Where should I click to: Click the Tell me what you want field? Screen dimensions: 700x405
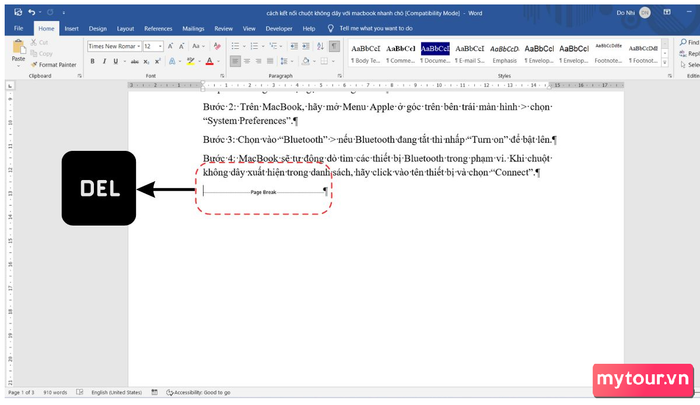pyautogui.click(x=376, y=28)
